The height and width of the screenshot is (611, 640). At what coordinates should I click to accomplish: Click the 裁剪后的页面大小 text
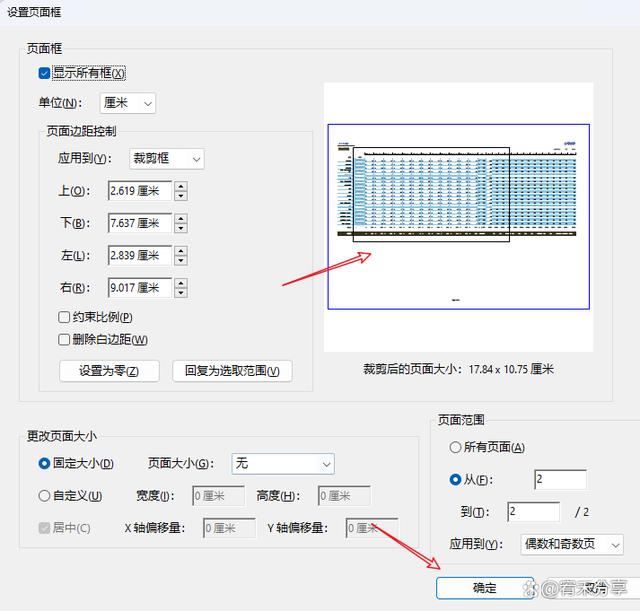[458, 369]
